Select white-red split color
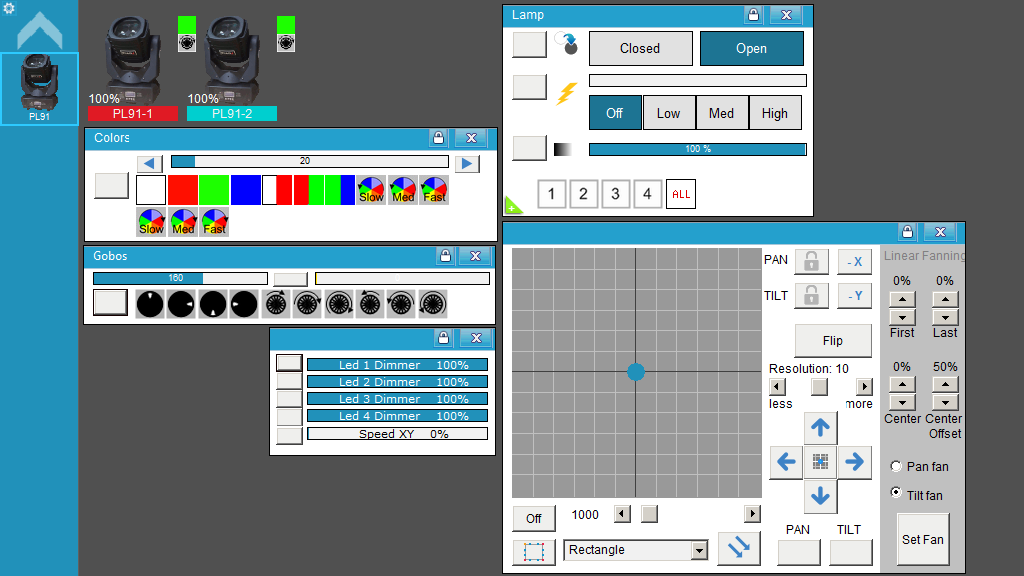The image size is (1024, 576). pyautogui.click(x=277, y=190)
